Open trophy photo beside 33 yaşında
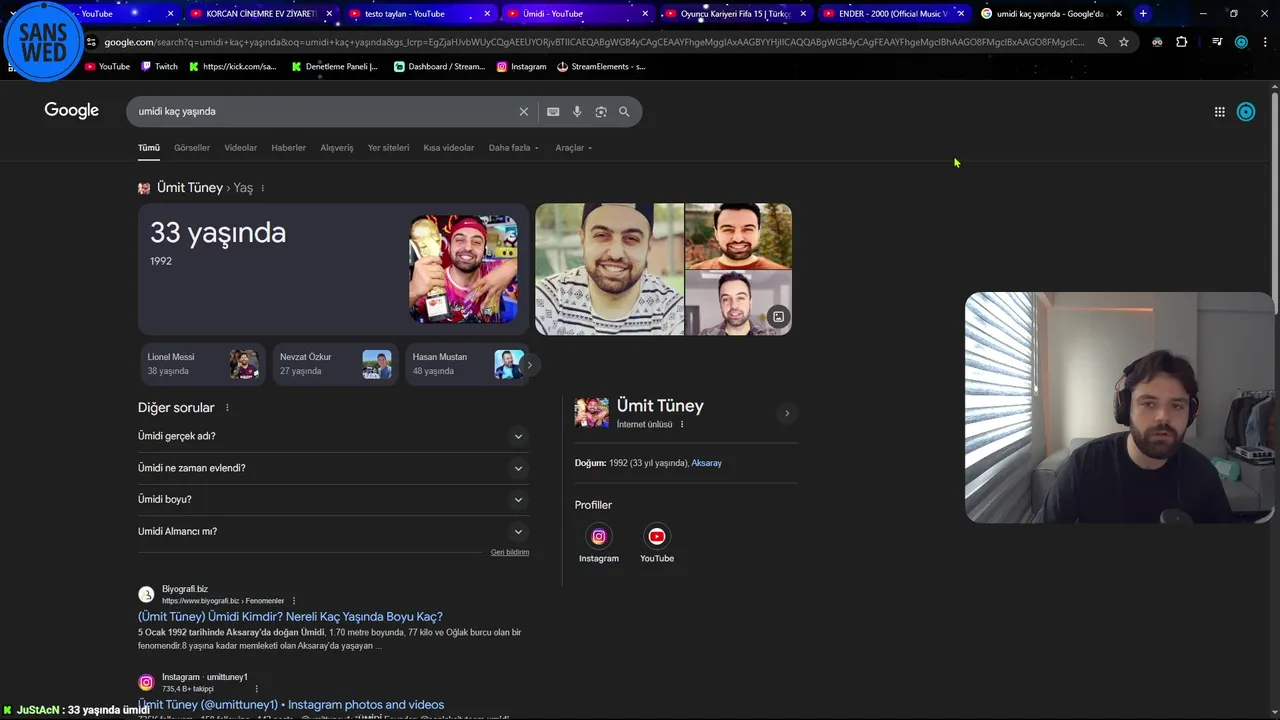Viewport: 1280px width, 720px height. pos(463,269)
